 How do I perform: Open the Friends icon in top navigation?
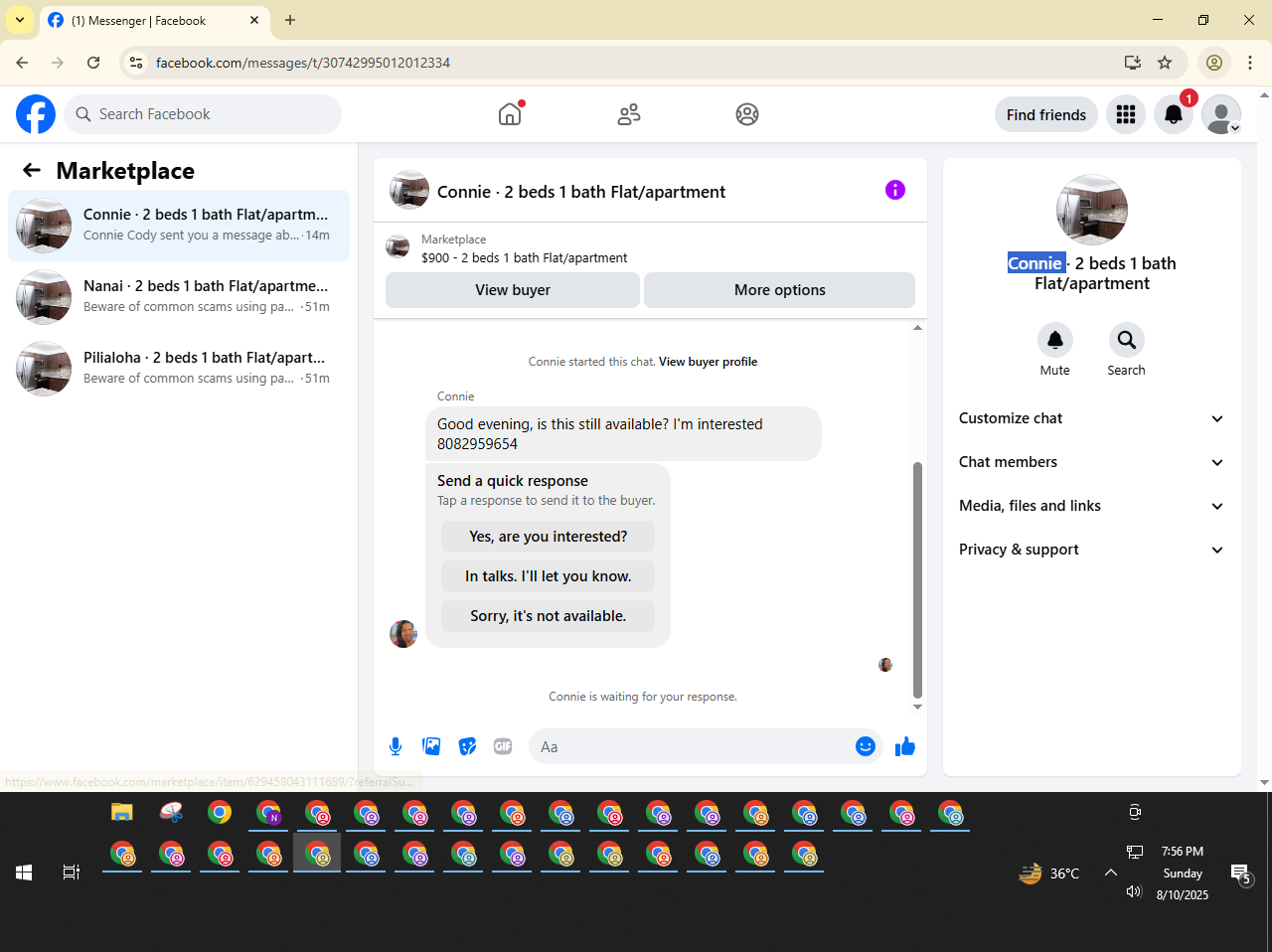(629, 114)
